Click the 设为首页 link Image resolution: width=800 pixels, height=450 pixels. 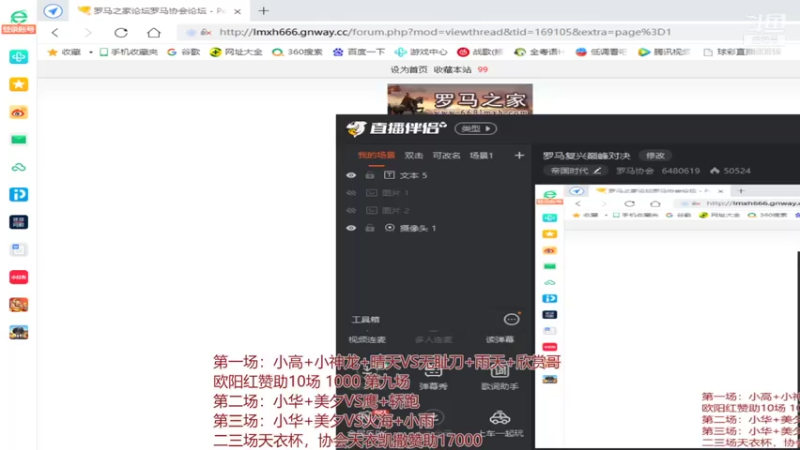409,69
